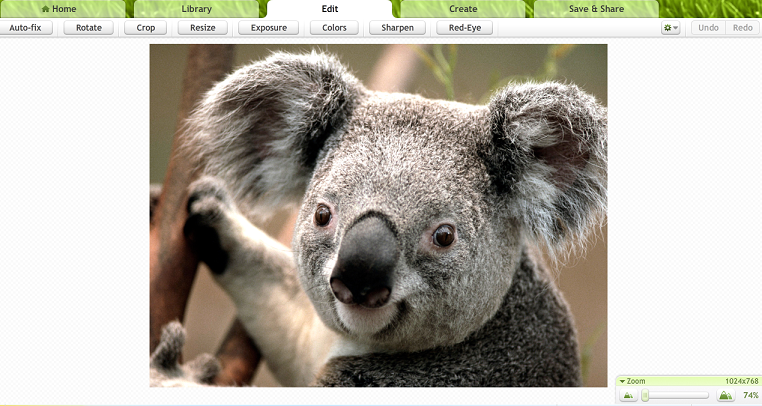Select the Edit tab
This screenshot has height=406, width=762.
click(x=329, y=9)
